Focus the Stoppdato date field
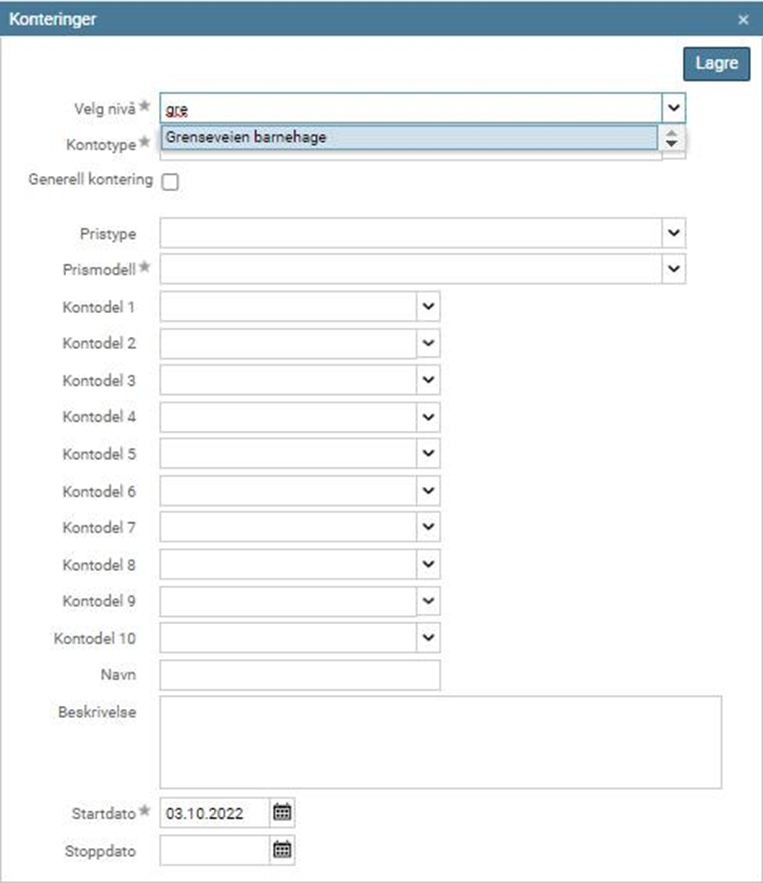Image resolution: width=763 pixels, height=883 pixels. [x=215, y=850]
